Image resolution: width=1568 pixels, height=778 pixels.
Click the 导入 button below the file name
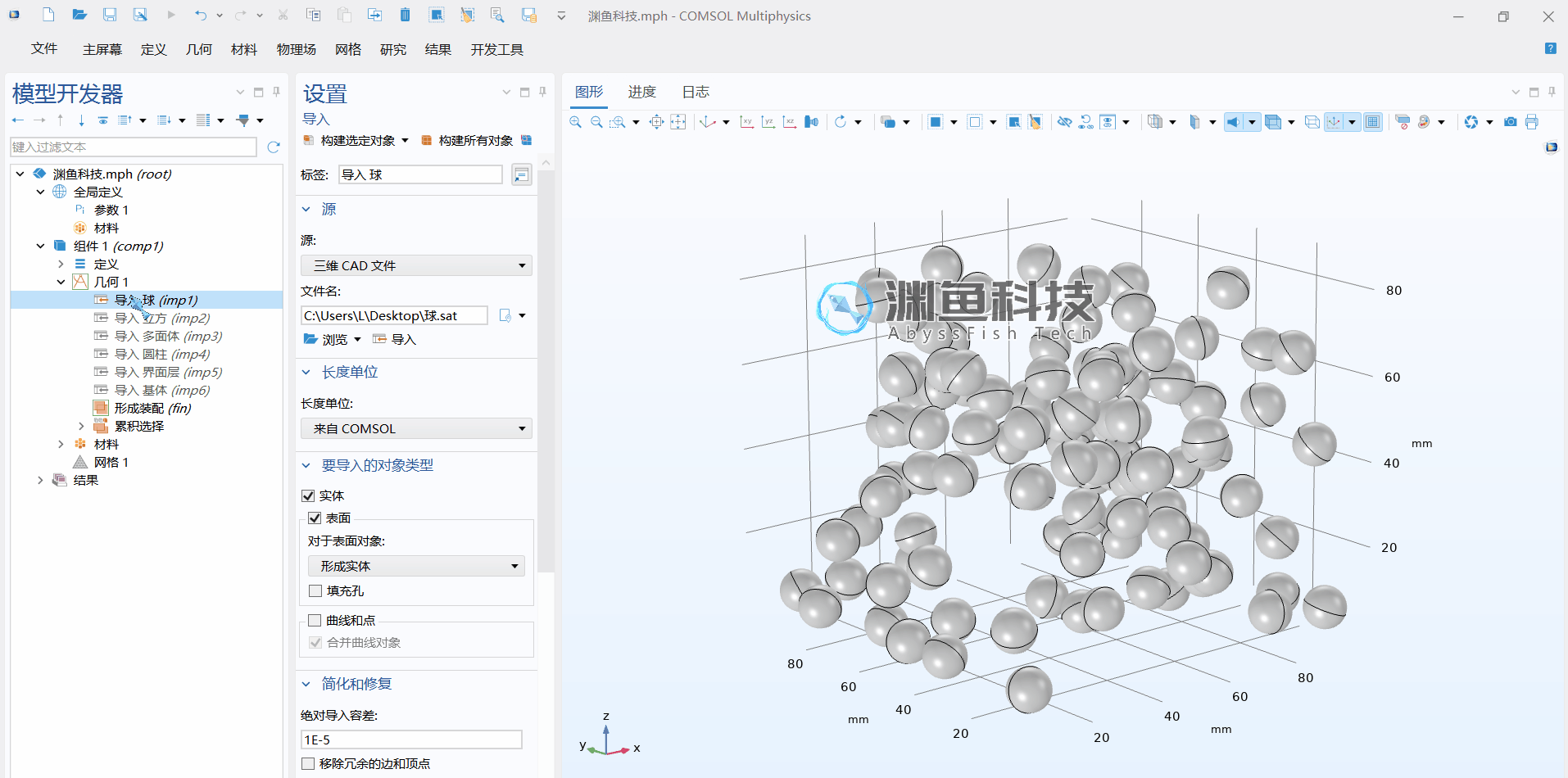(395, 339)
